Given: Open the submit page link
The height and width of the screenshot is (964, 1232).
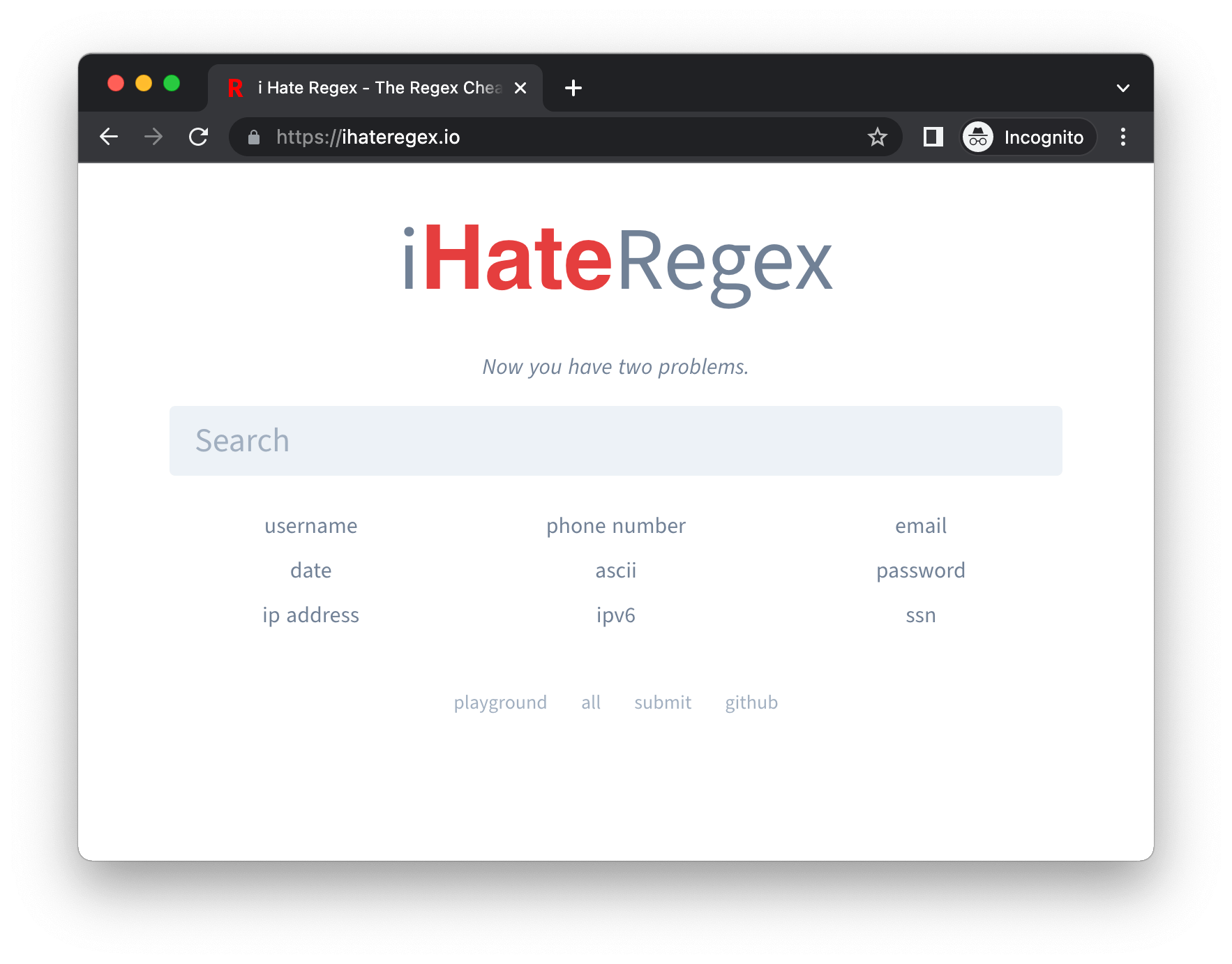Looking at the screenshot, I should tap(663, 702).
